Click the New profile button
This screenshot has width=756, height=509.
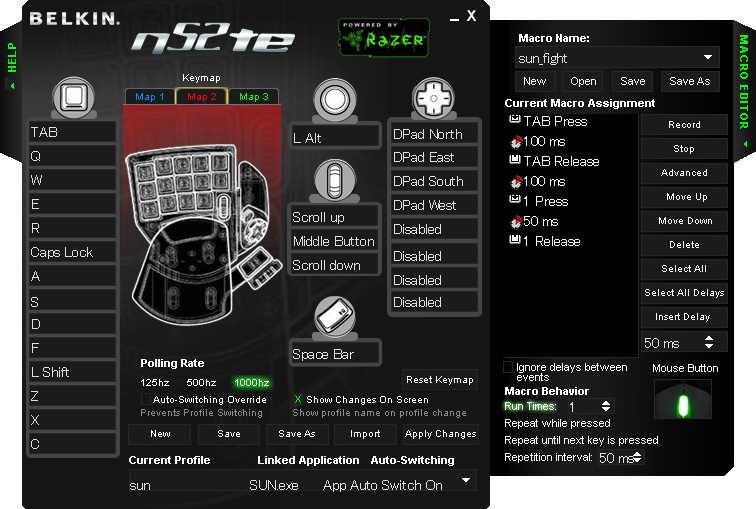160,434
